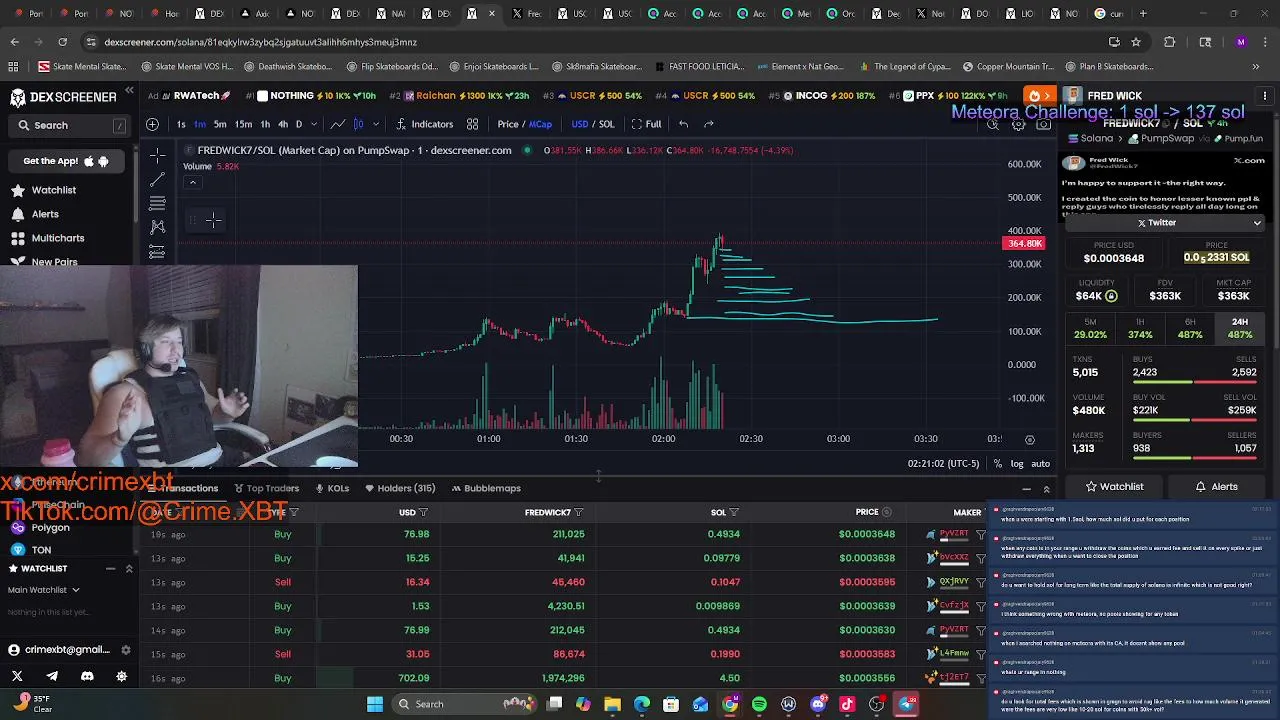This screenshot has width=1280, height=720.
Task: Open the FRED WICK panel three-dot menu
Action: click(x=1265, y=96)
